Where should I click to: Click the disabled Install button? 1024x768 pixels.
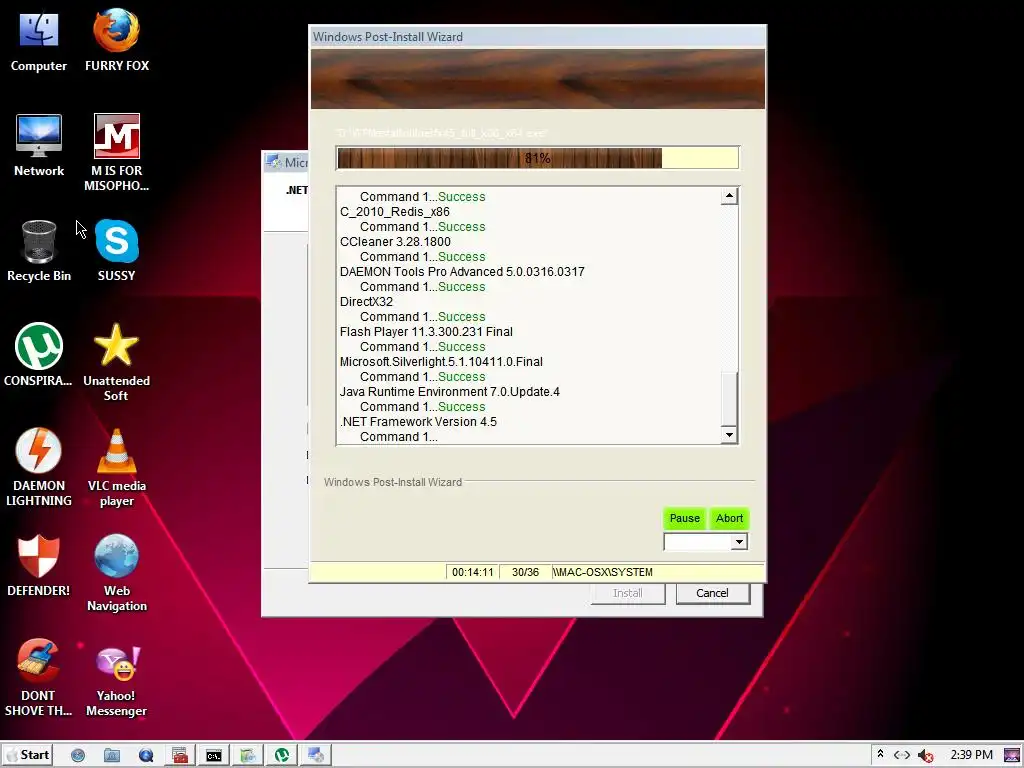[x=627, y=593]
